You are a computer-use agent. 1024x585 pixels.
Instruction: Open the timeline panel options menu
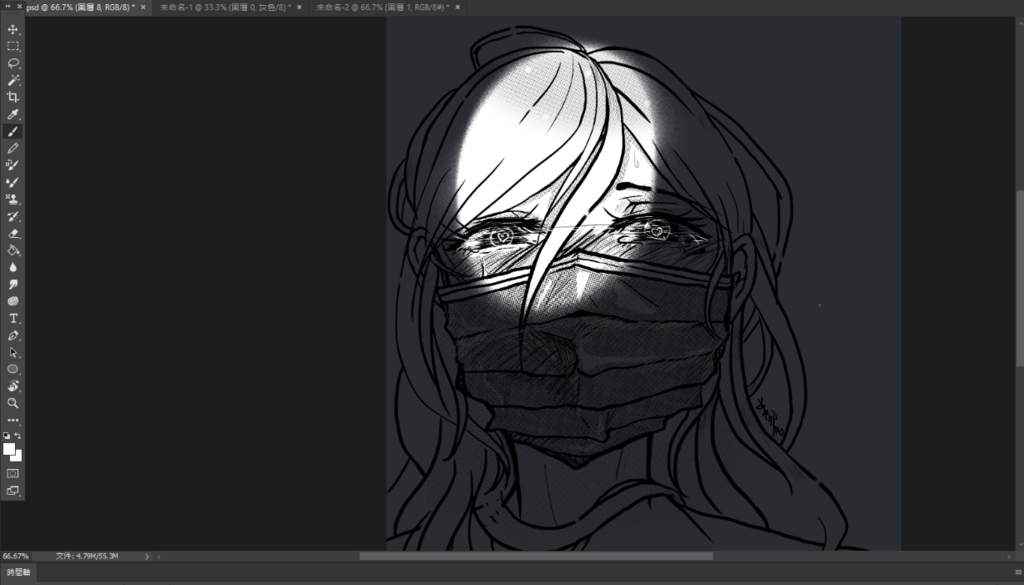coord(1018,573)
